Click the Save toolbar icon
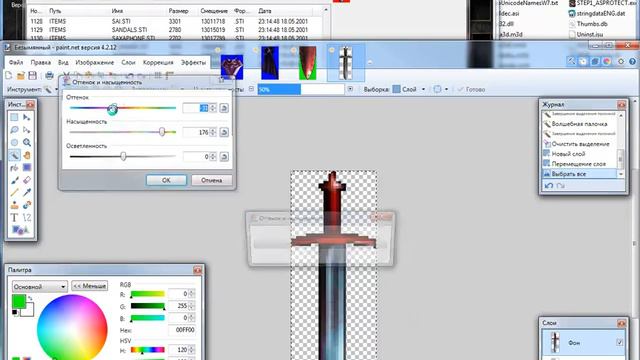 (x=32, y=75)
